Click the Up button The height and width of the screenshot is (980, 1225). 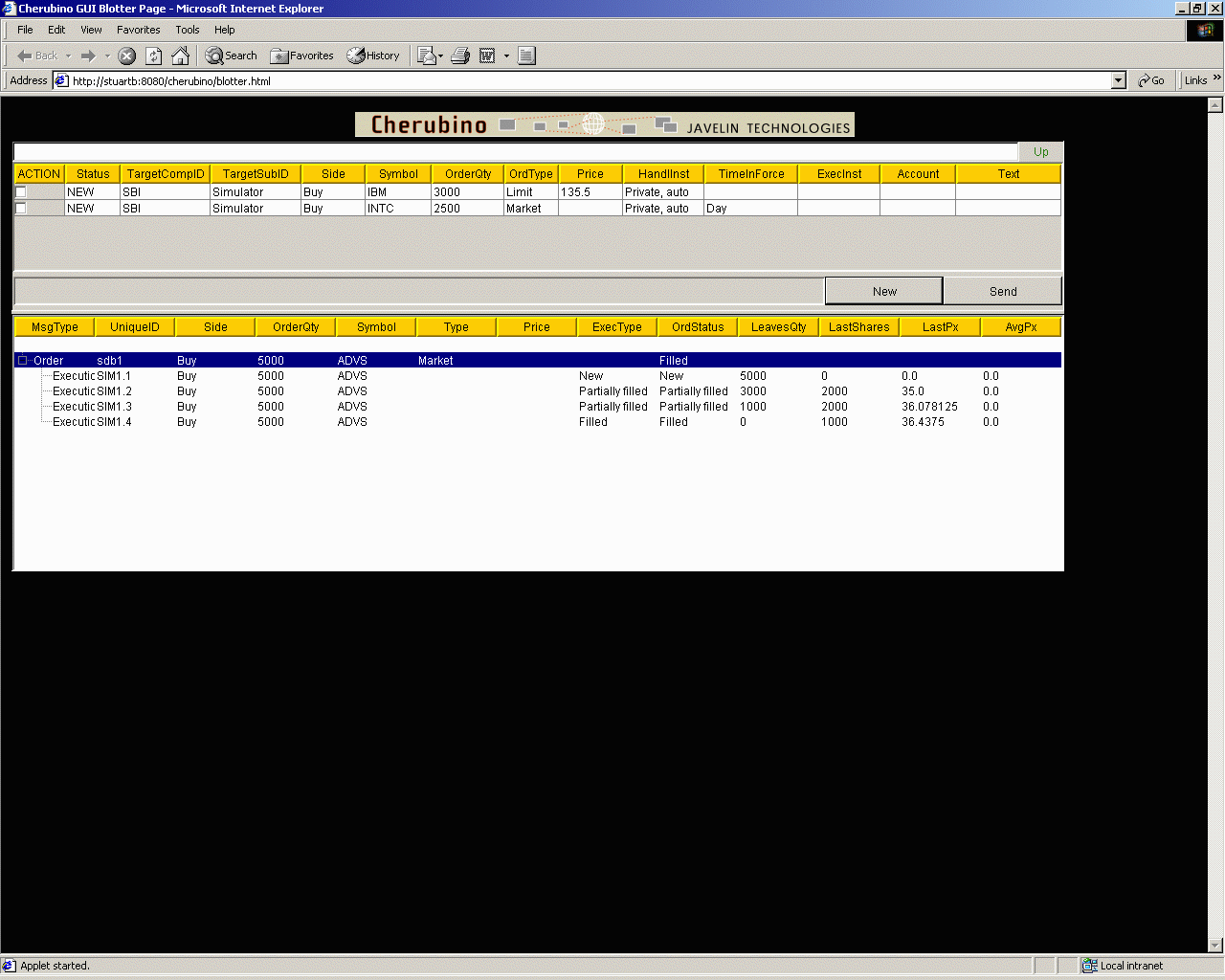click(x=1040, y=152)
